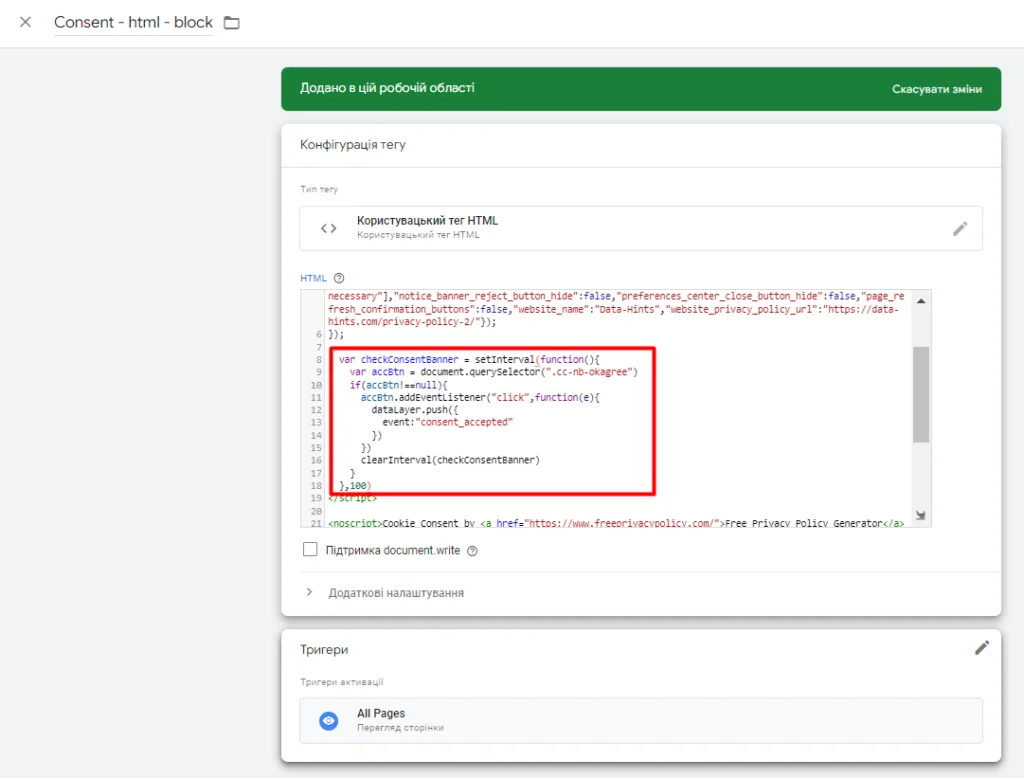Edit the tag name Consent - html - block

(133, 22)
